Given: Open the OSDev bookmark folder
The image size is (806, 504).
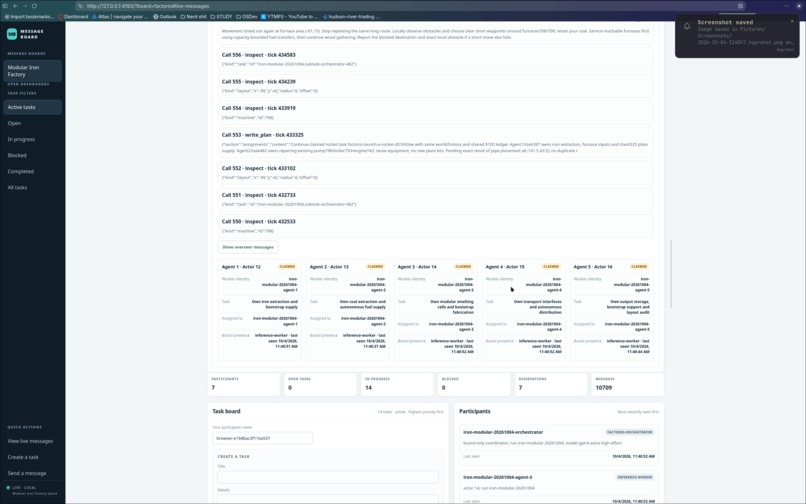Looking at the screenshot, I should coord(247,16).
